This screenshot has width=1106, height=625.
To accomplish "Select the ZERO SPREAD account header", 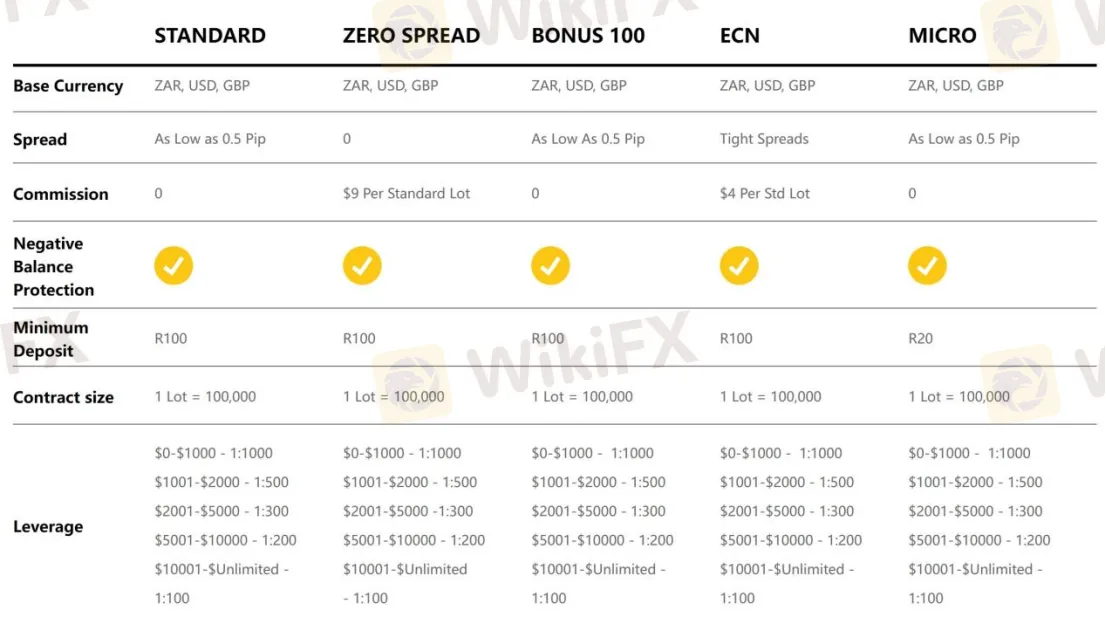I will (411, 36).
